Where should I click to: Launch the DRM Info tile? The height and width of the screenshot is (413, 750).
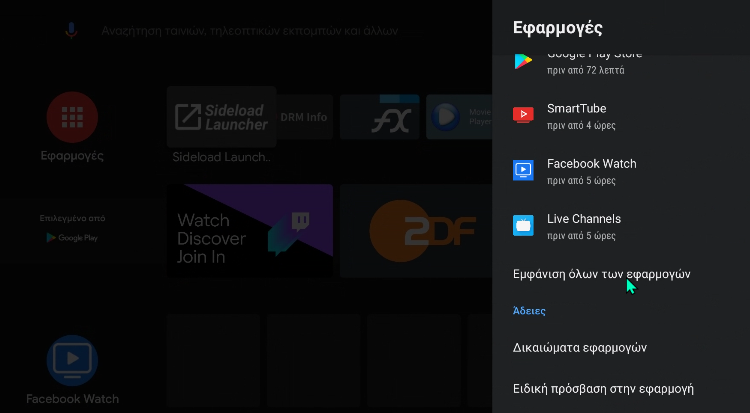[x=304, y=117]
